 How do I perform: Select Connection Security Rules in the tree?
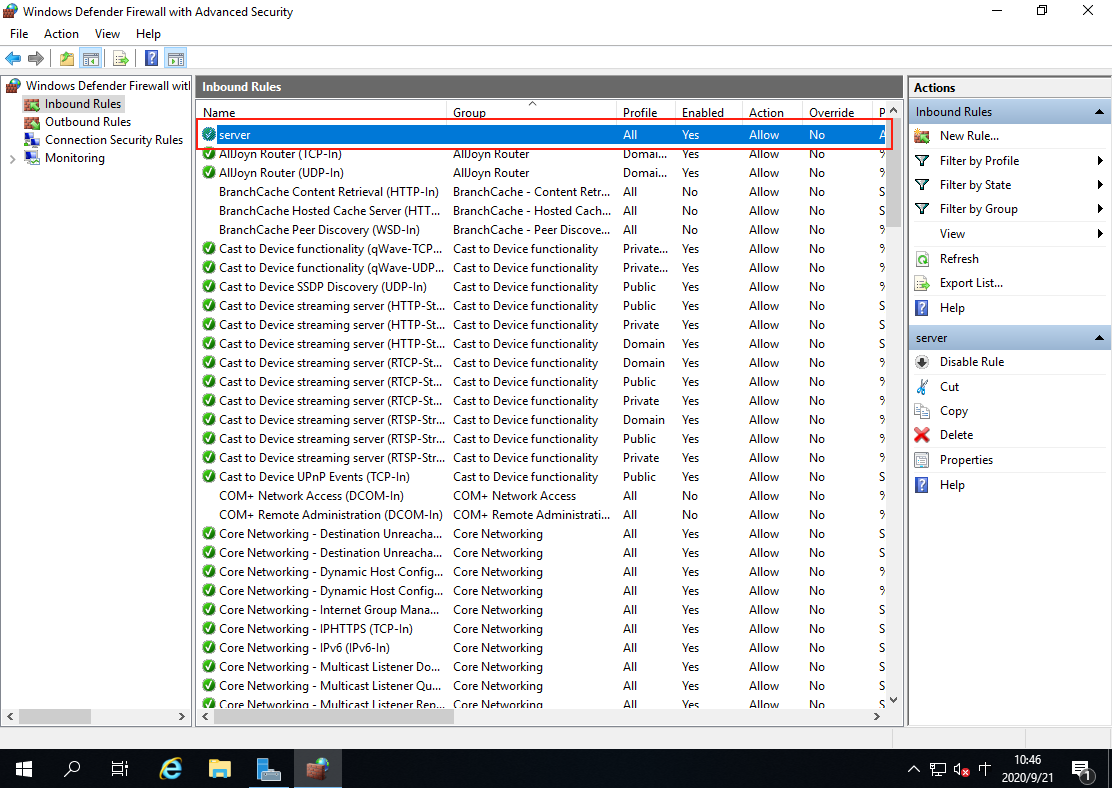click(x=114, y=140)
